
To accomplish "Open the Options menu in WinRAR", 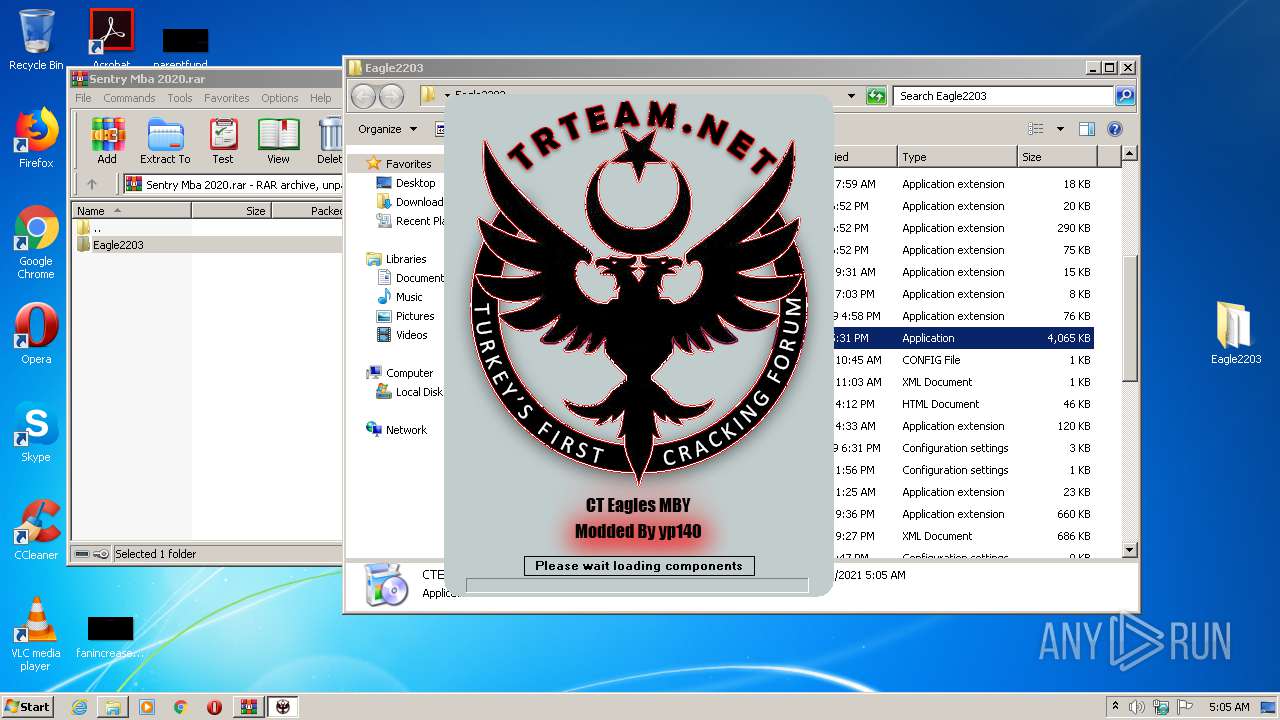I will point(280,98).
